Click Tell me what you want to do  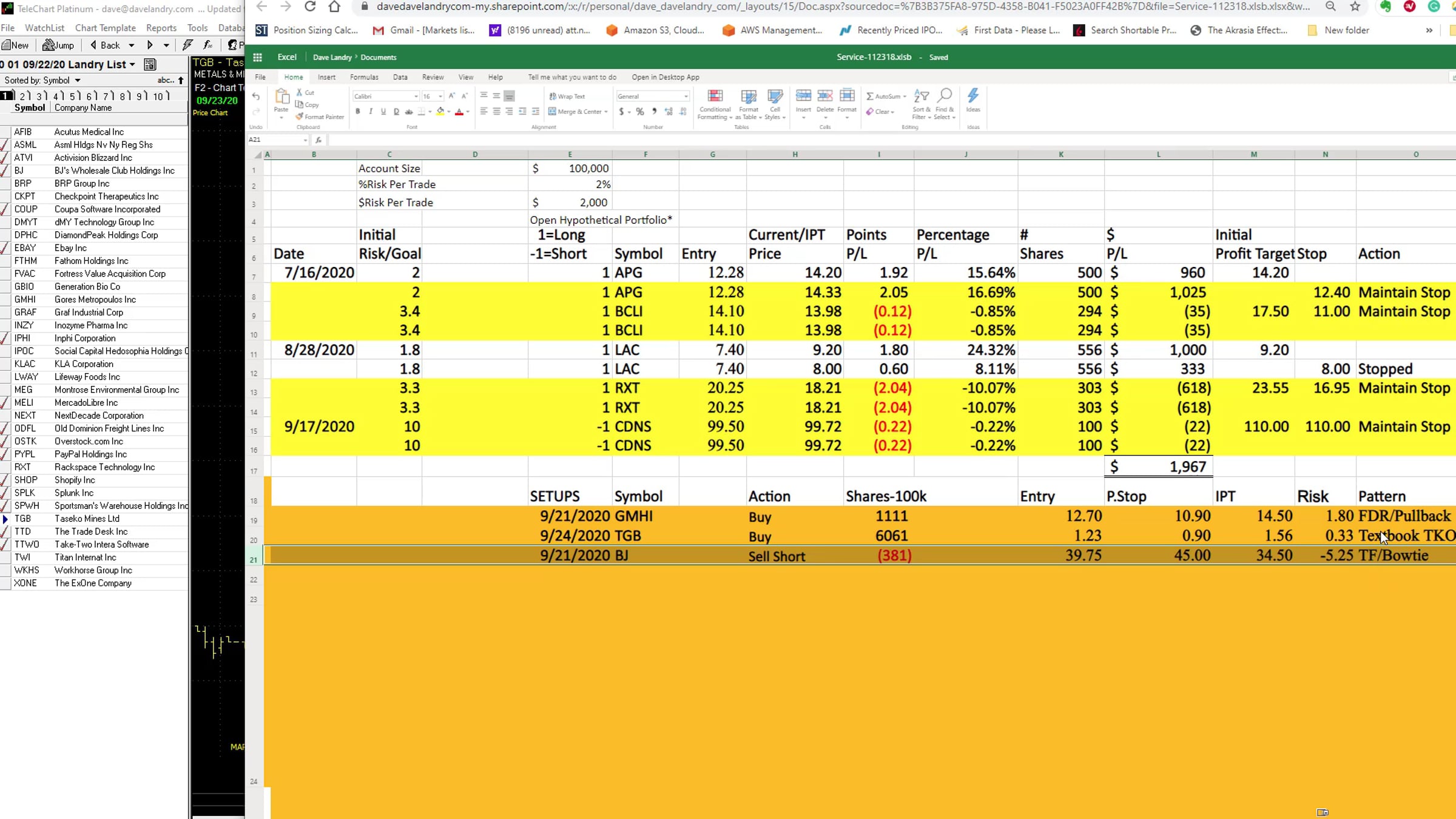tap(572, 77)
